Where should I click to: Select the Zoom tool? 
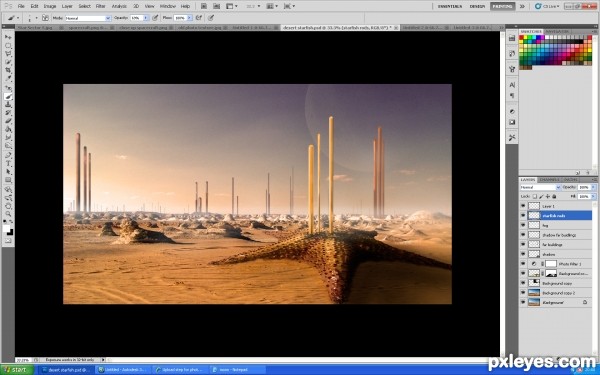tap(8, 214)
